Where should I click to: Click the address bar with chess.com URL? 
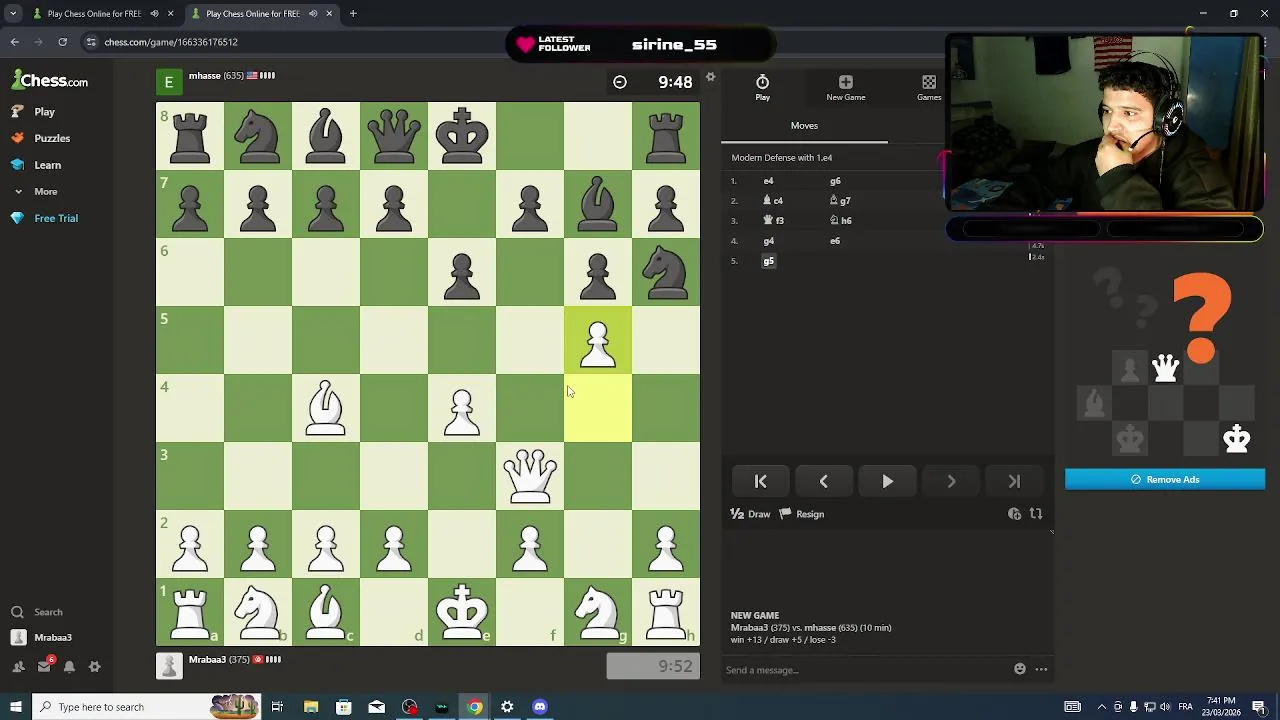[x=171, y=42]
